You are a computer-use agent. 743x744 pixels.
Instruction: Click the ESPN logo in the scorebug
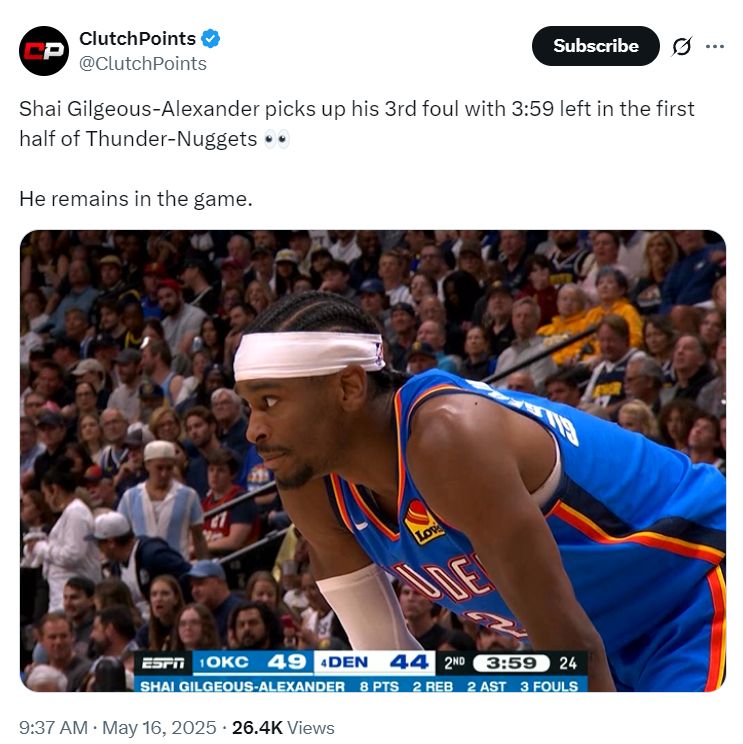pos(163,663)
